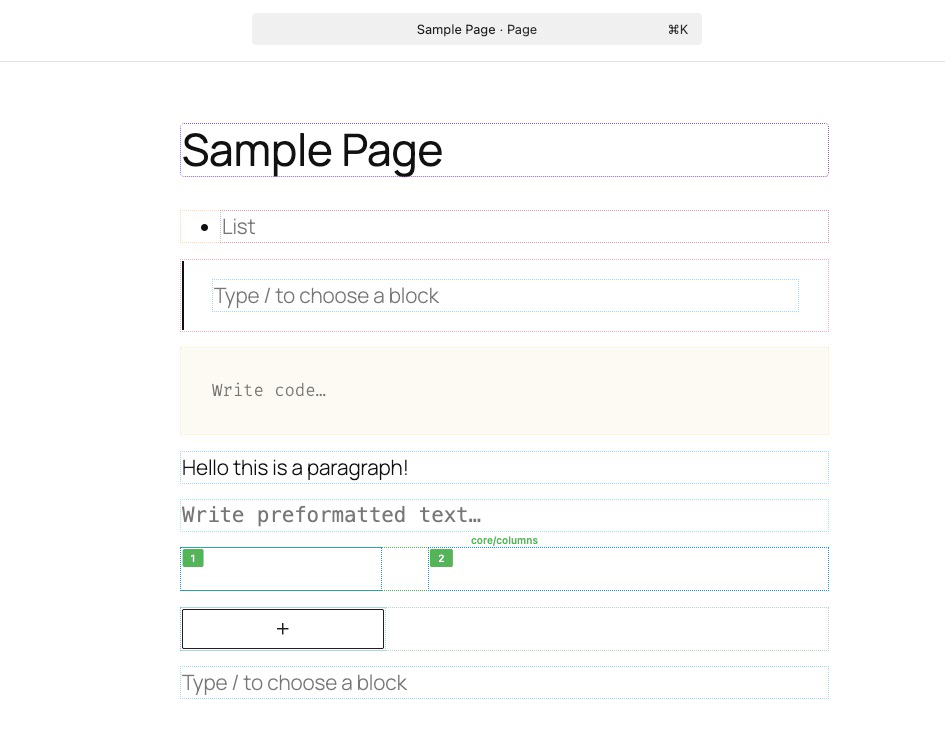This screenshot has height=748, width=945.
Task: Click the Sample Page heading title
Action: [x=311, y=150]
